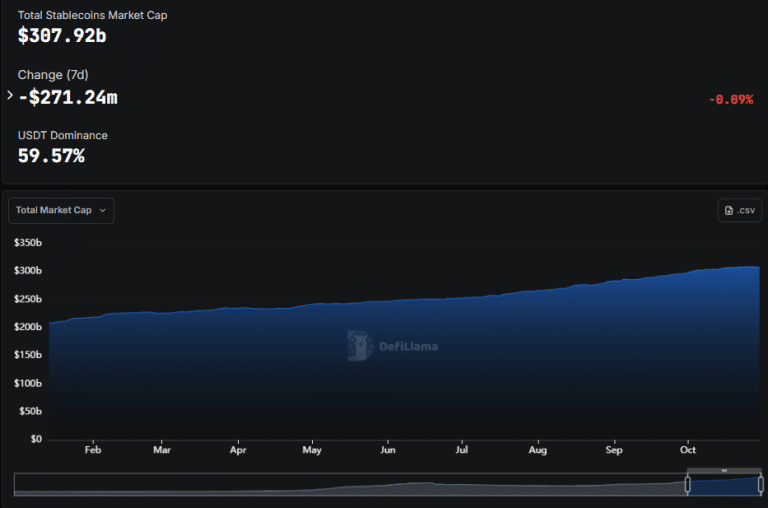Click the Feb tick on the time axis

coord(93,450)
